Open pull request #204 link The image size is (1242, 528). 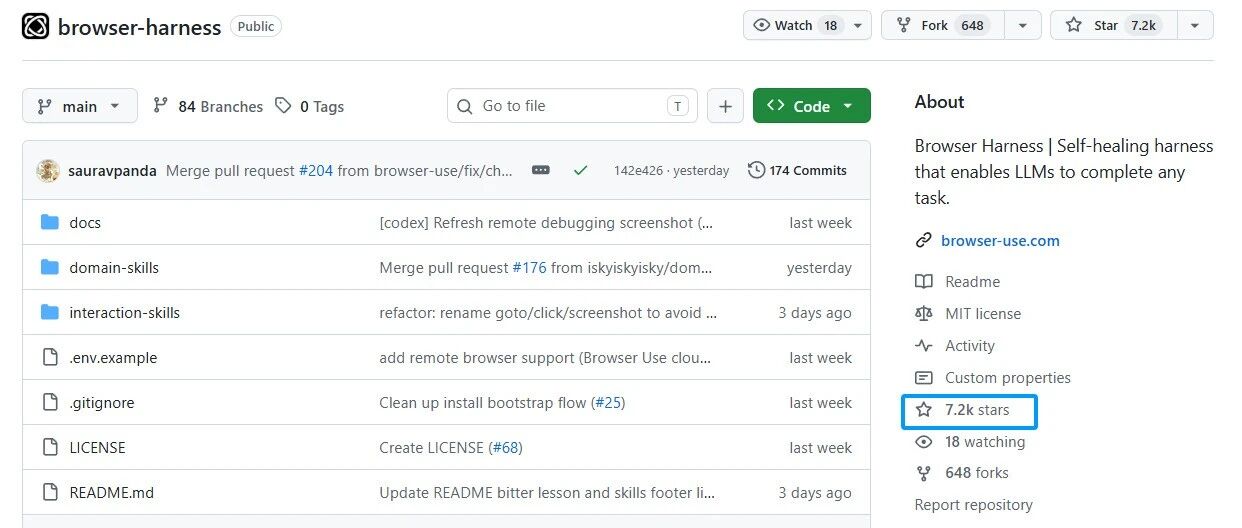316,170
